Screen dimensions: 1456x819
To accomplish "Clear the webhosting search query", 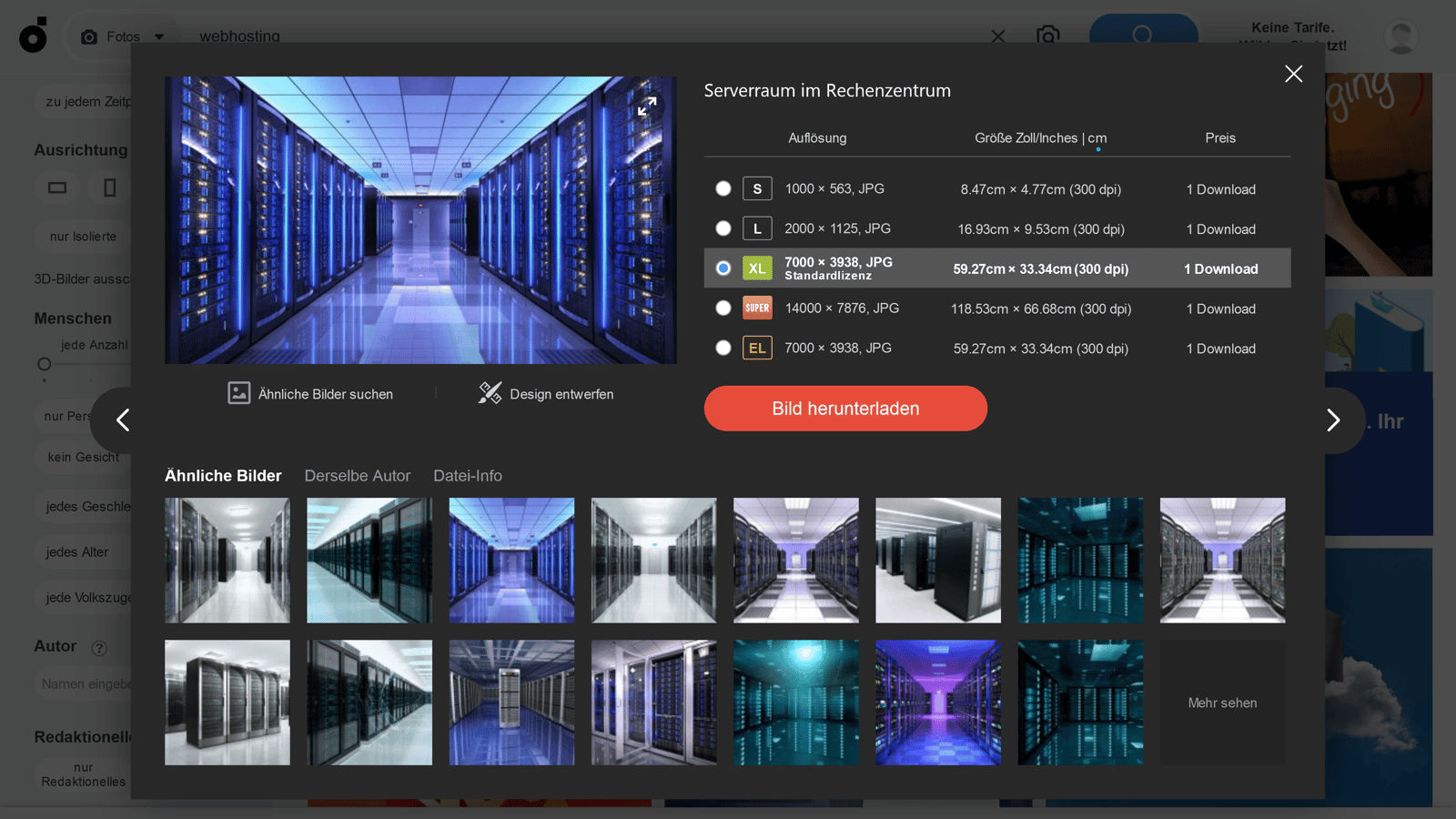I will [997, 36].
